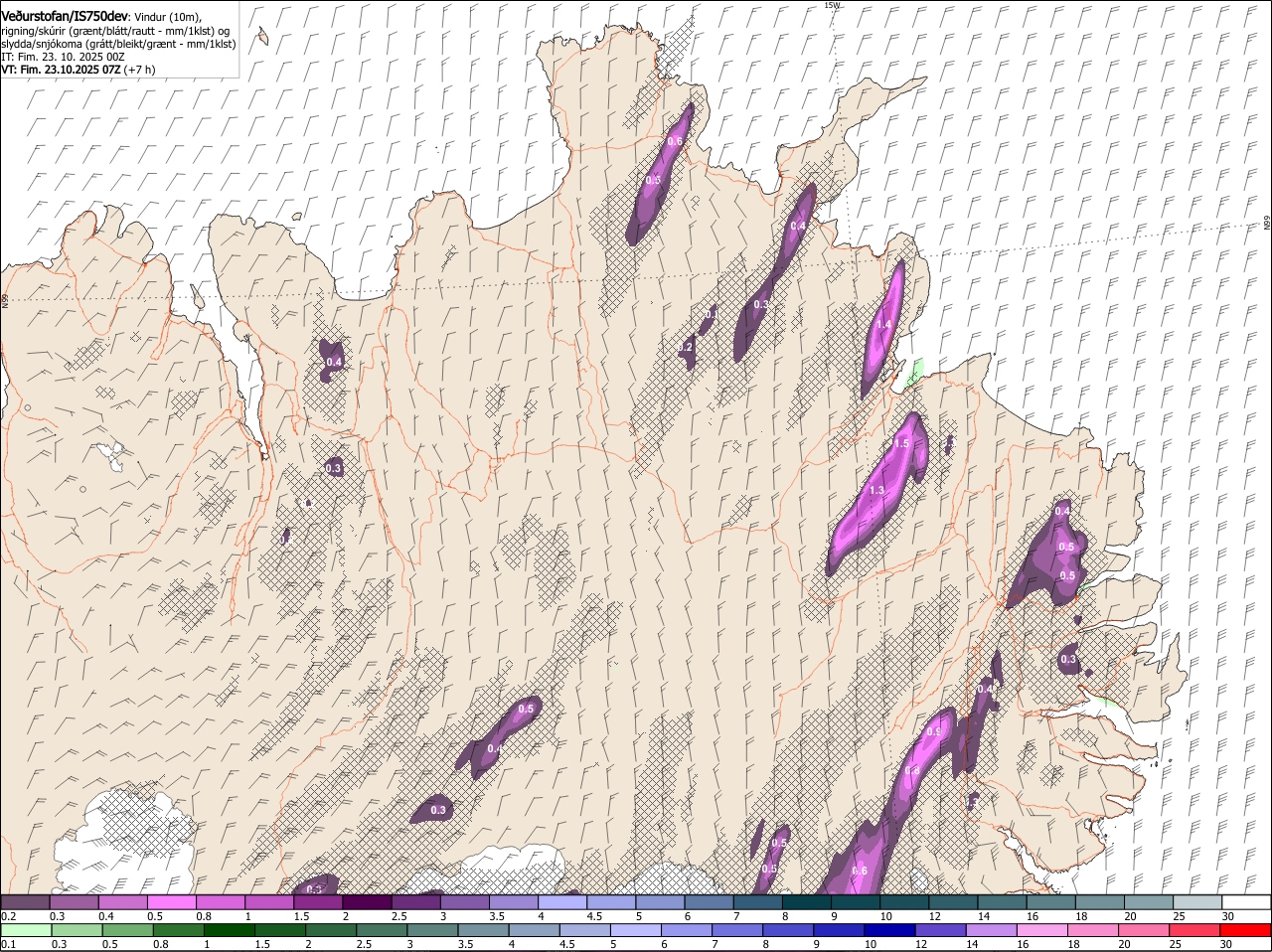
Task: Click the 15W longitude label
Action: pyautogui.click(x=833, y=5)
